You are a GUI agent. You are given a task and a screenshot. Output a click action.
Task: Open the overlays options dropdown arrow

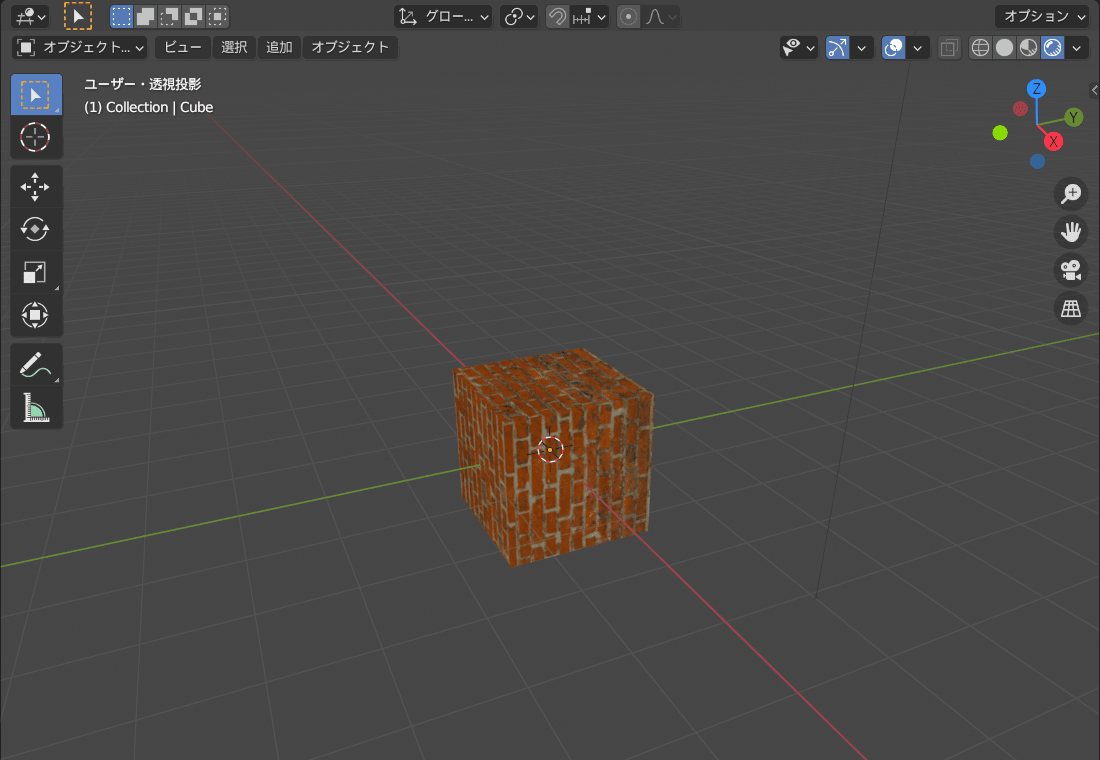pyautogui.click(x=918, y=48)
